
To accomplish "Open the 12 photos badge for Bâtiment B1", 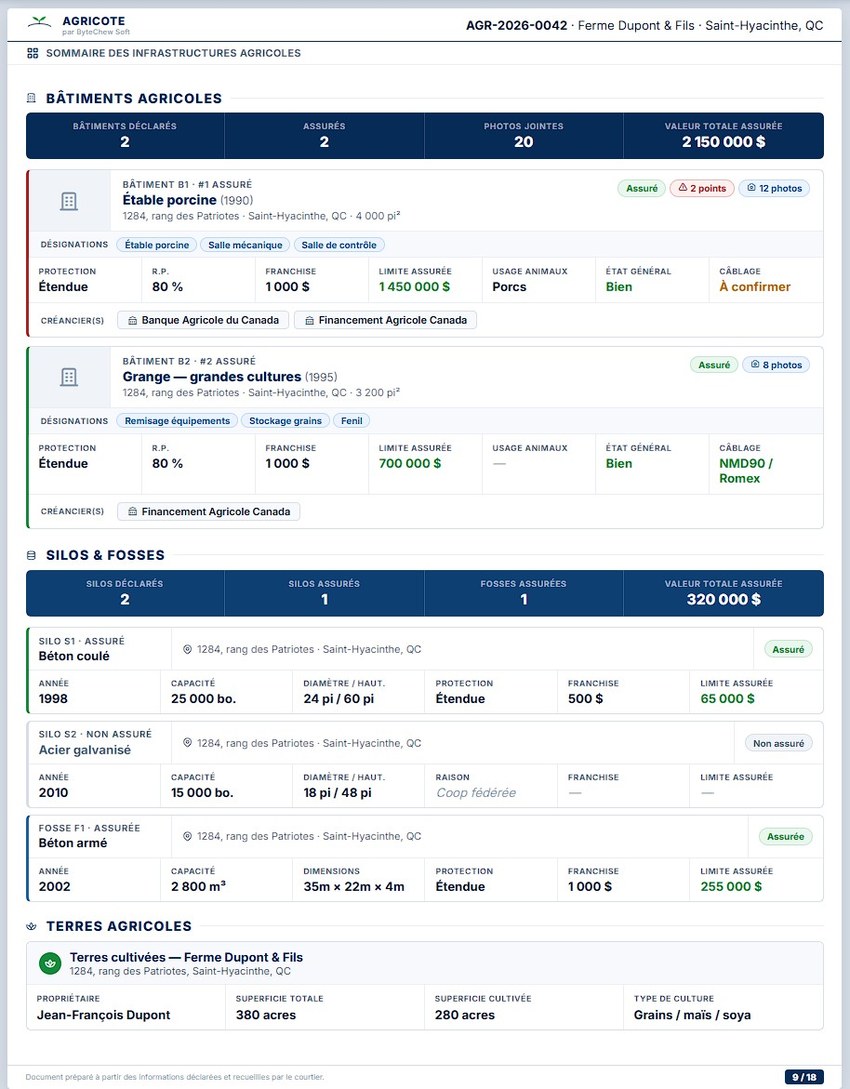I will tap(774, 188).
